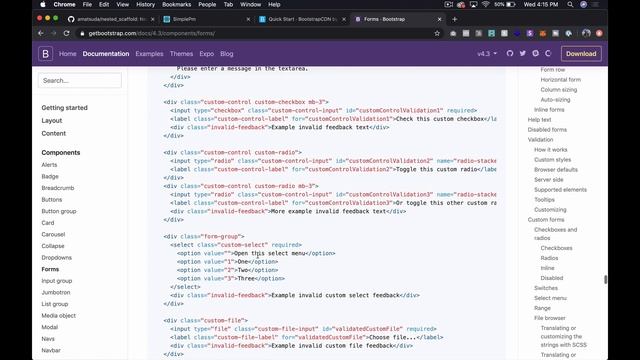Close the SimplePm tab

pos(248,19)
